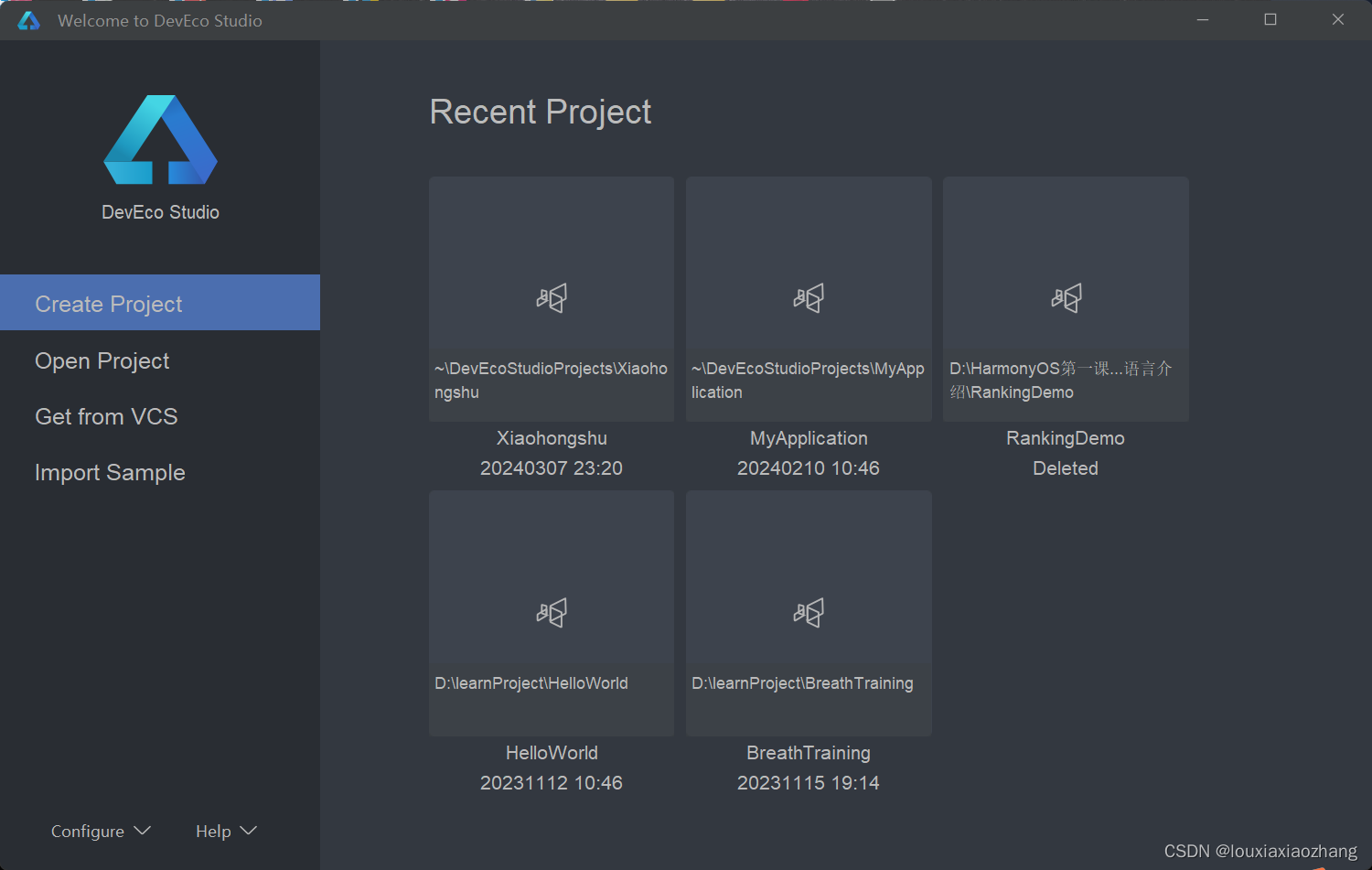
Task: Minimize the DevEco Studio welcome window
Action: click(1203, 19)
